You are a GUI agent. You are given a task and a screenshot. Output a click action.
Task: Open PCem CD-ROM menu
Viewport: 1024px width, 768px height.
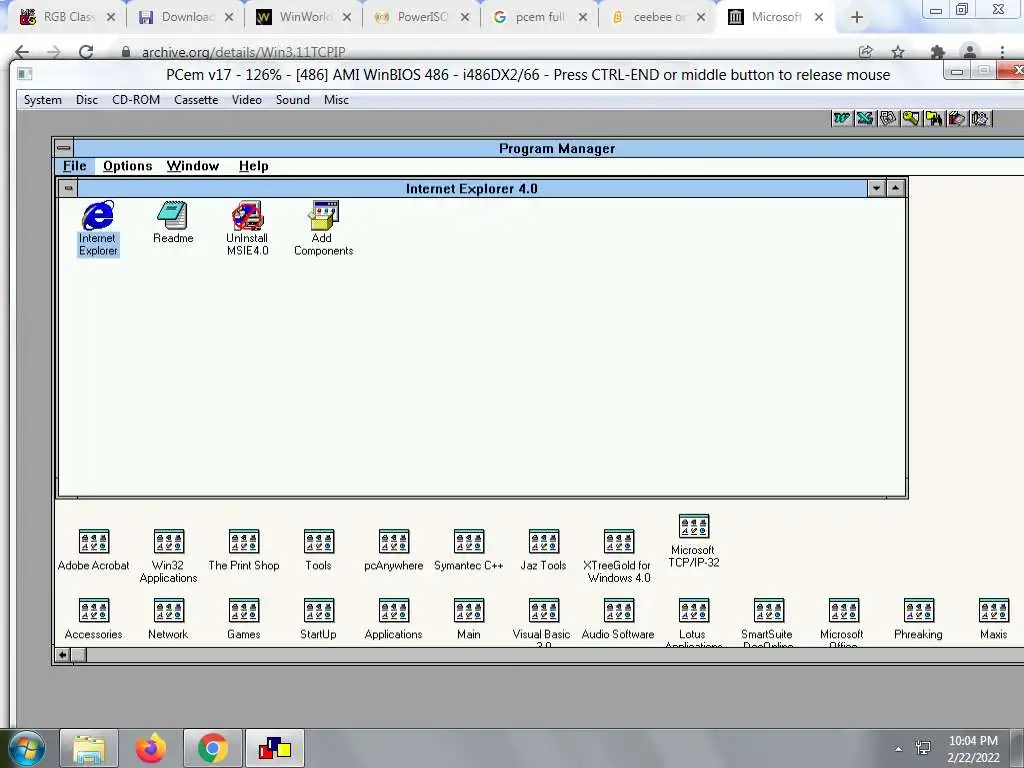pyautogui.click(x=136, y=100)
